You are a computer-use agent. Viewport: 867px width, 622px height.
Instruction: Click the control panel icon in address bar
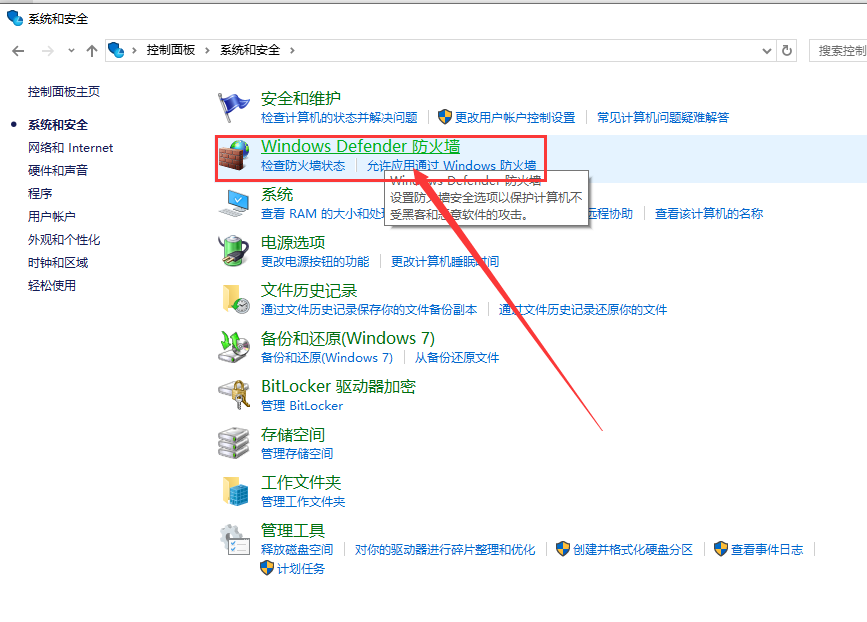116,50
